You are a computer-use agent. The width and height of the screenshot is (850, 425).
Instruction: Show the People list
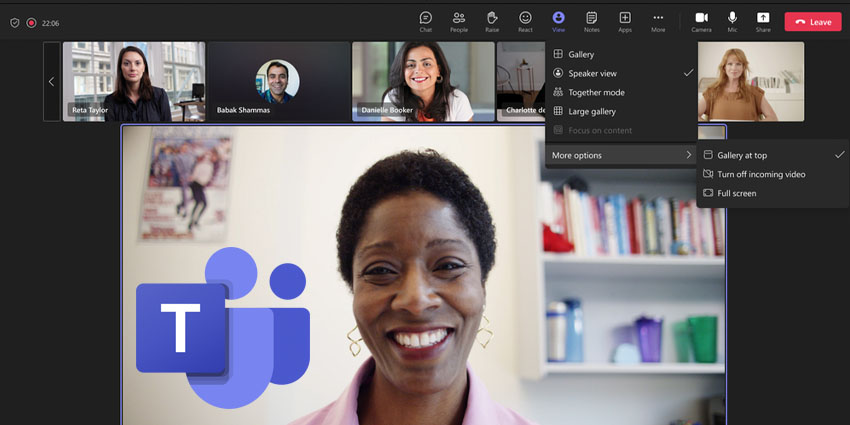[459, 22]
